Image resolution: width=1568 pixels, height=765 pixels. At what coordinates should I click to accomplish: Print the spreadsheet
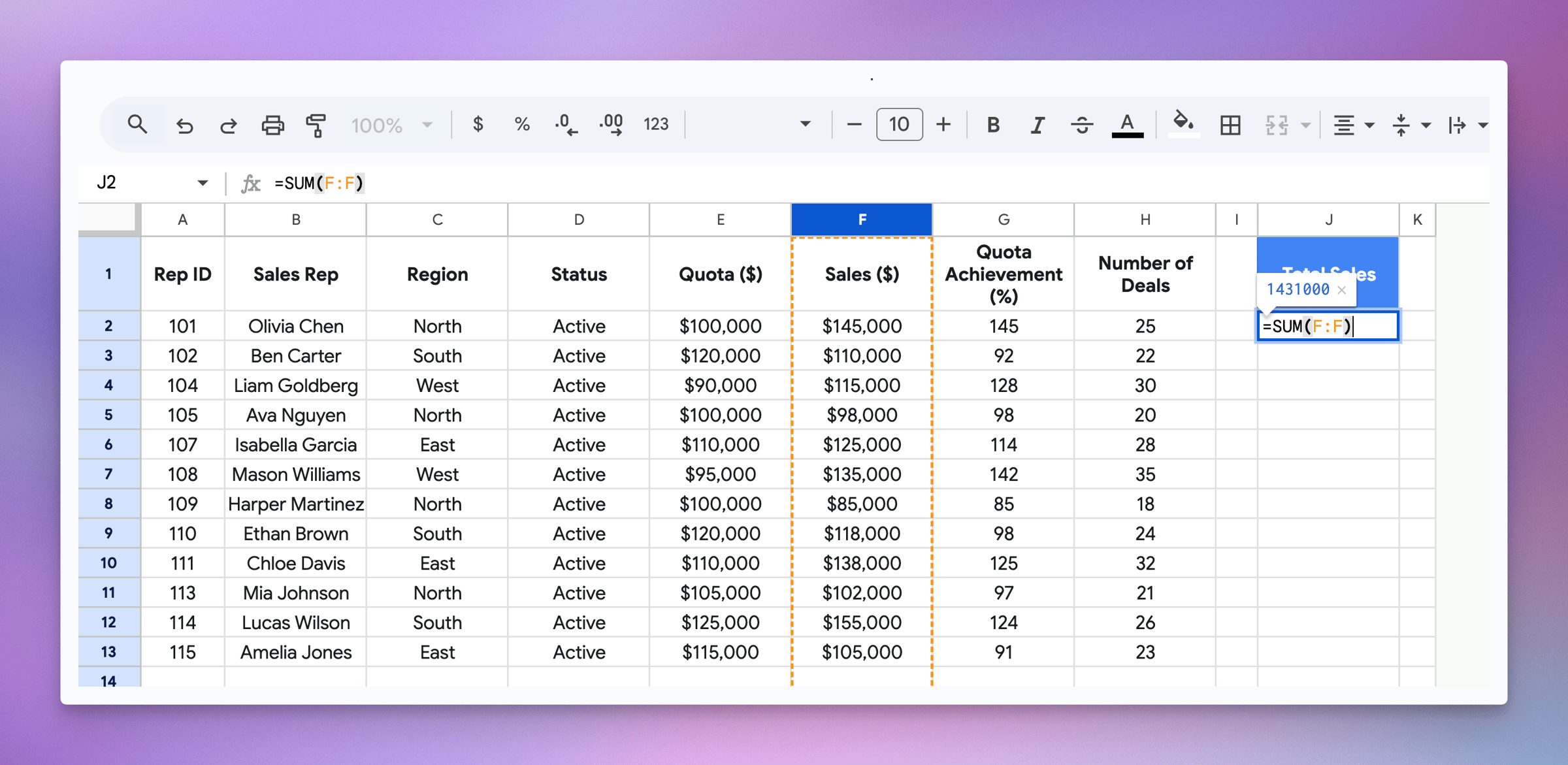coord(272,125)
